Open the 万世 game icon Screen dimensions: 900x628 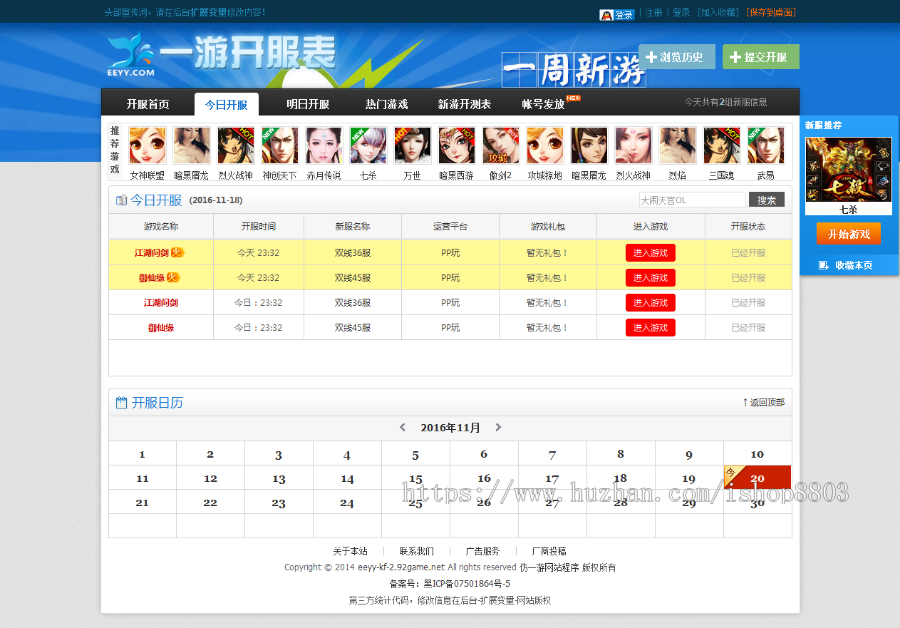(x=412, y=146)
